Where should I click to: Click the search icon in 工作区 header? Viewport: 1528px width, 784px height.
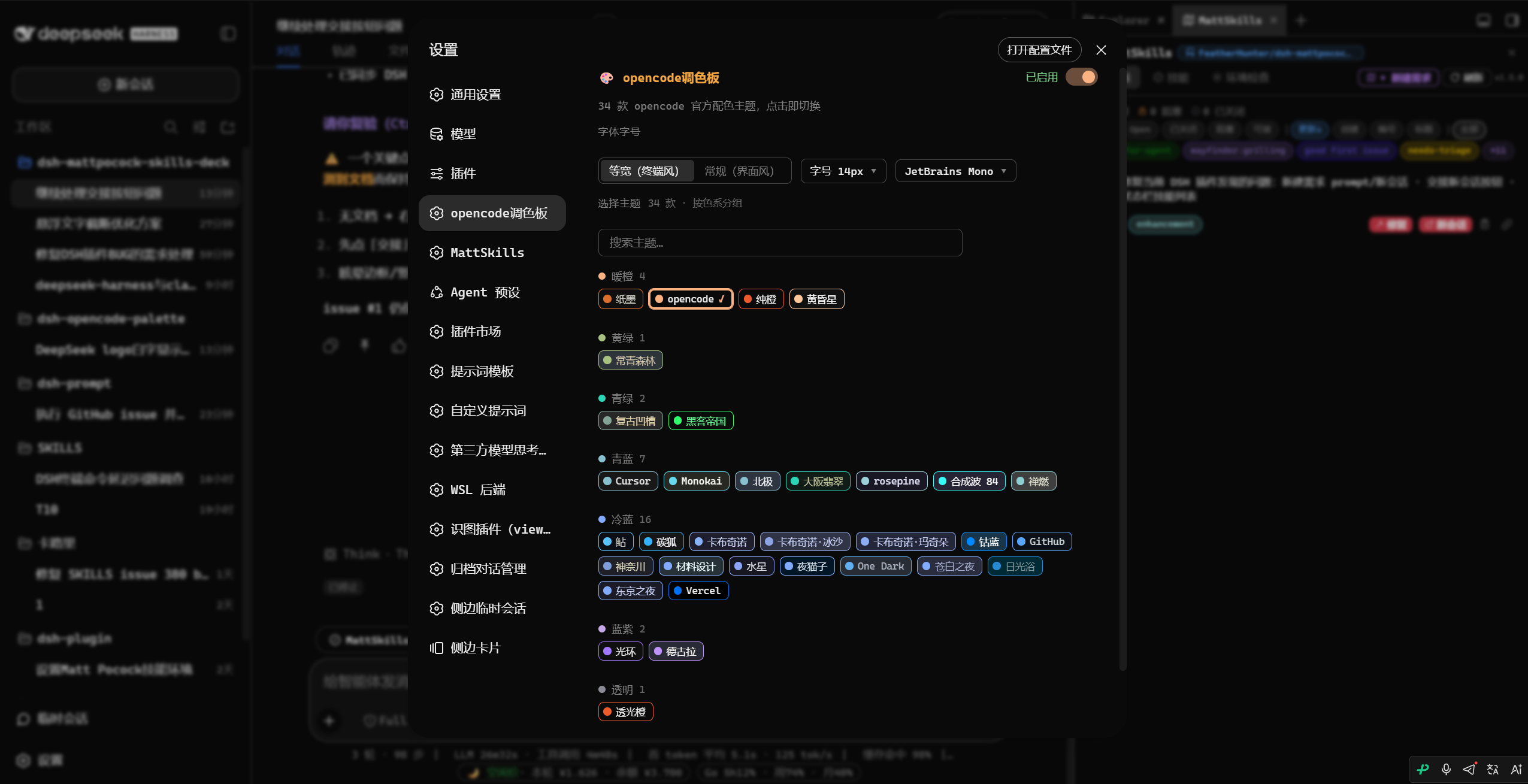coord(170,127)
